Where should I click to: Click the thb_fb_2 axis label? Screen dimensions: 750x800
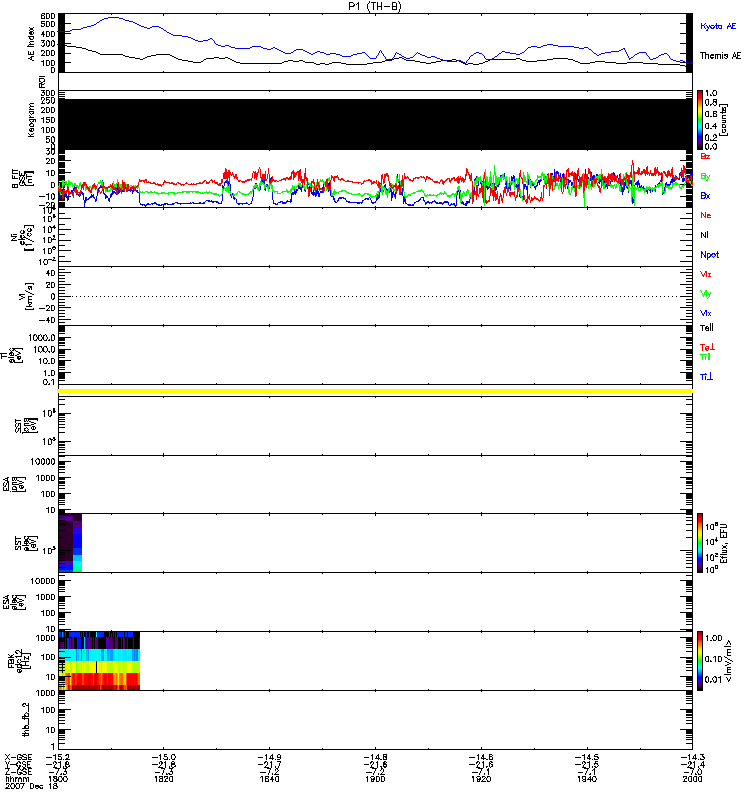click(x=26, y=719)
